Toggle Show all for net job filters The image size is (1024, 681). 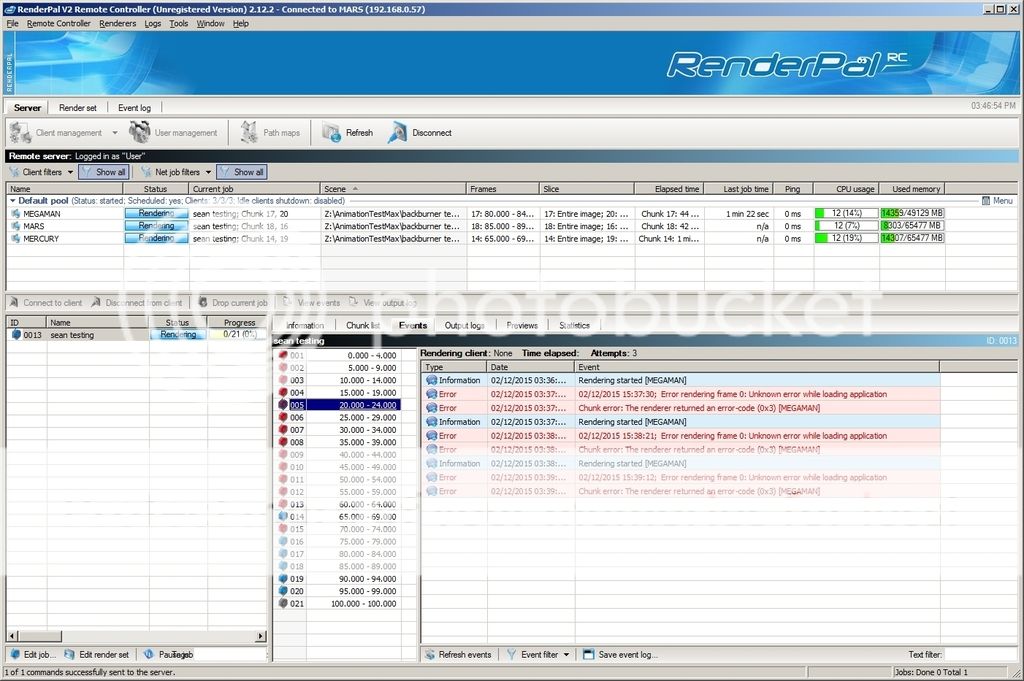(x=242, y=172)
